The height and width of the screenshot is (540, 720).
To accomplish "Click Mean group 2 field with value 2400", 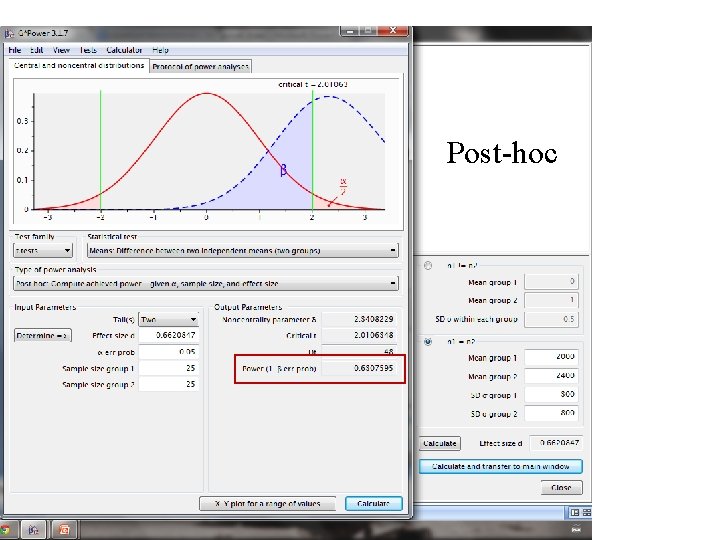I will 551,376.
